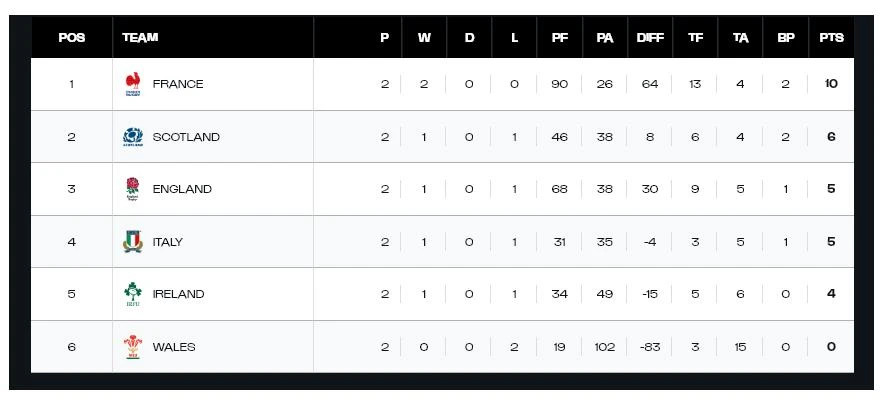
Task: Click France's 10 points value
Action: click(831, 84)
